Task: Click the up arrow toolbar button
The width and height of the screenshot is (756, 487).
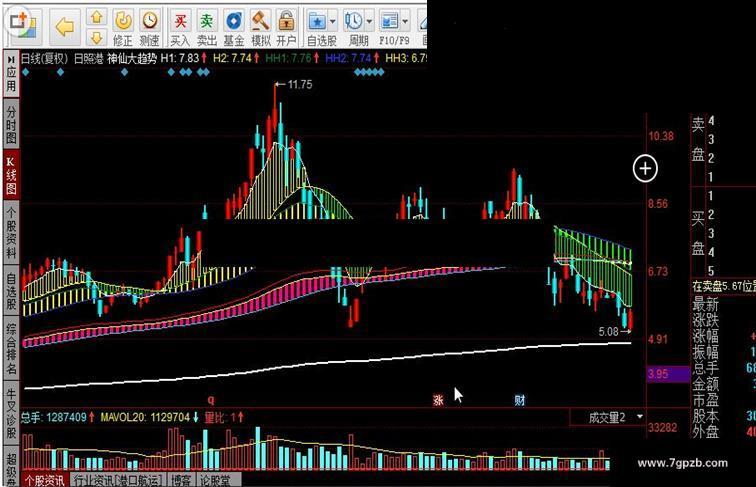Action: point(96,17)
